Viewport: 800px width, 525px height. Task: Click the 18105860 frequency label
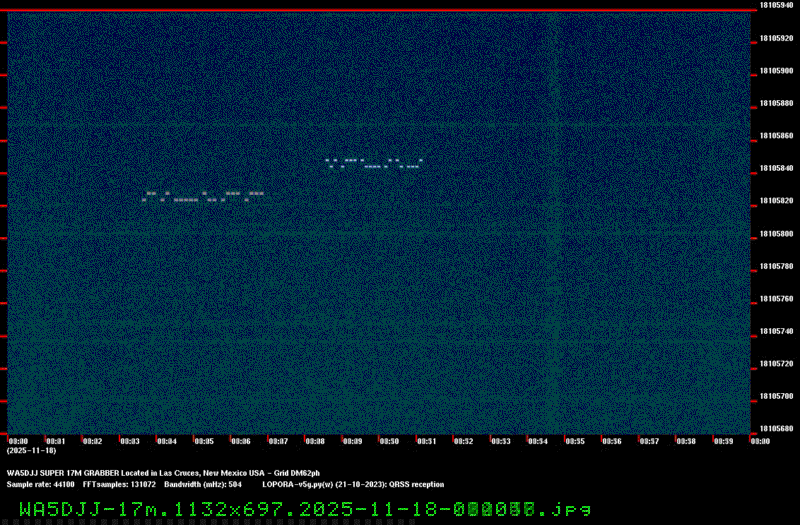click(776, 136)
